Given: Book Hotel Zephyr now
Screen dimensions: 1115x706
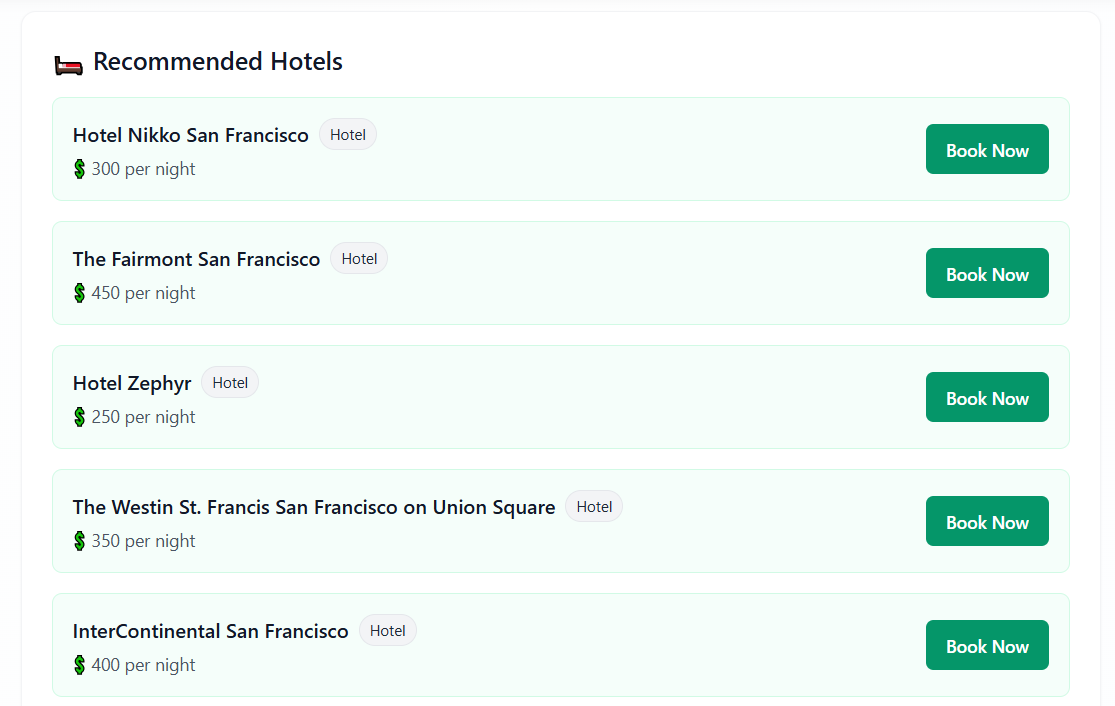Looking at the screenshot, I should point(987,397).
